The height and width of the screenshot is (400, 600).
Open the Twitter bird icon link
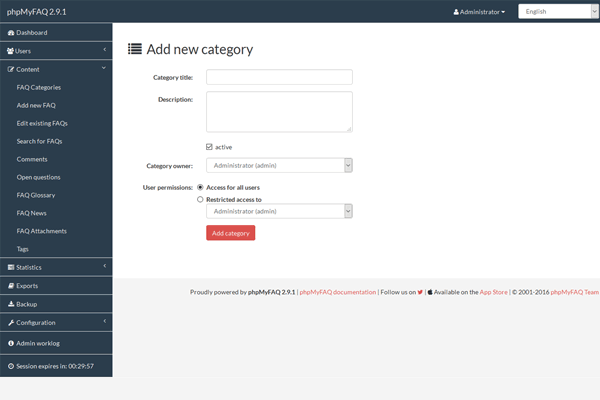click(420, 292)
